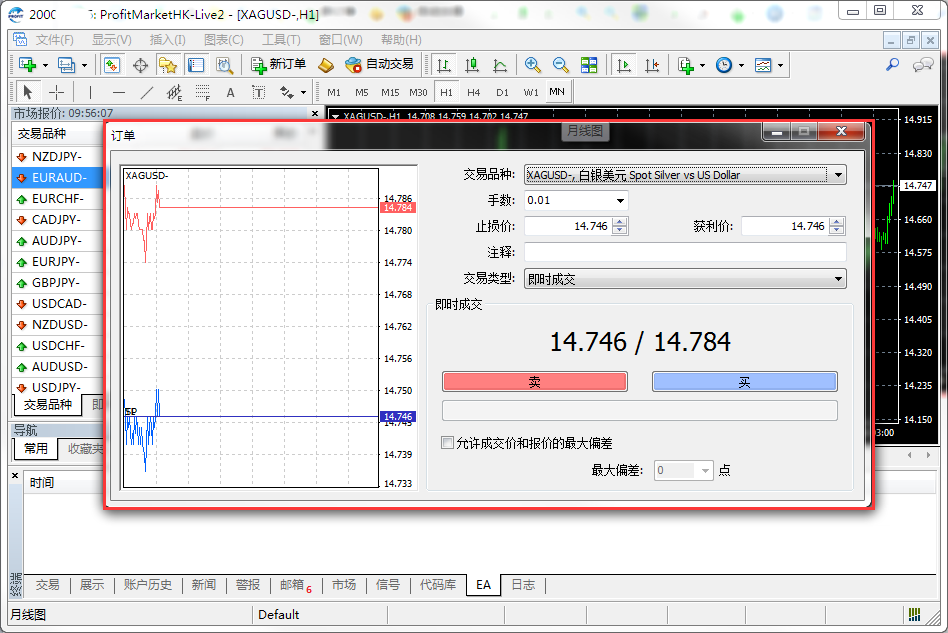Open the search magnifier icon
Image resolution: width=948 pixels, height=633 pixels.
[x=892, y=65]
